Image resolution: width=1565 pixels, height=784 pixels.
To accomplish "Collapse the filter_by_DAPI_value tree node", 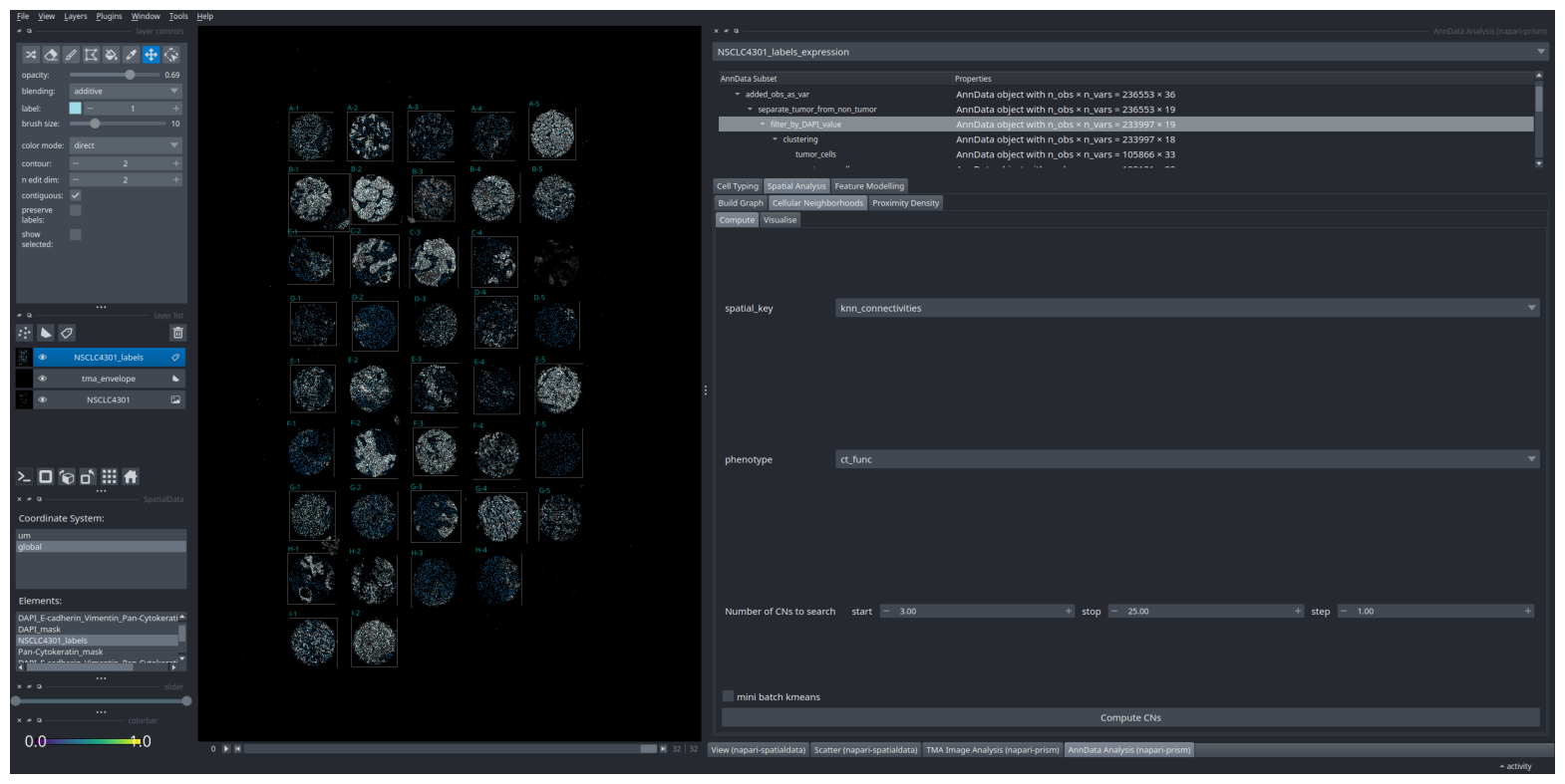I will pos(763,125).
